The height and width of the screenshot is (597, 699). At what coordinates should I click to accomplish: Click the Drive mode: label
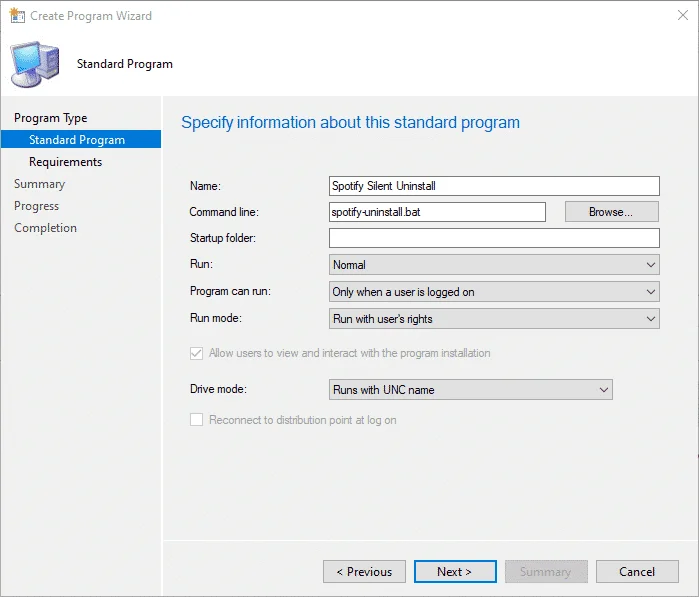[218, 389]
